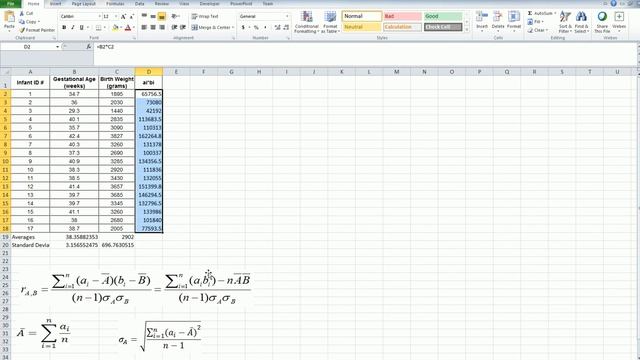Apply accounting dollar number format
This screenshot has height=360, width=640.
click(243, 27)
